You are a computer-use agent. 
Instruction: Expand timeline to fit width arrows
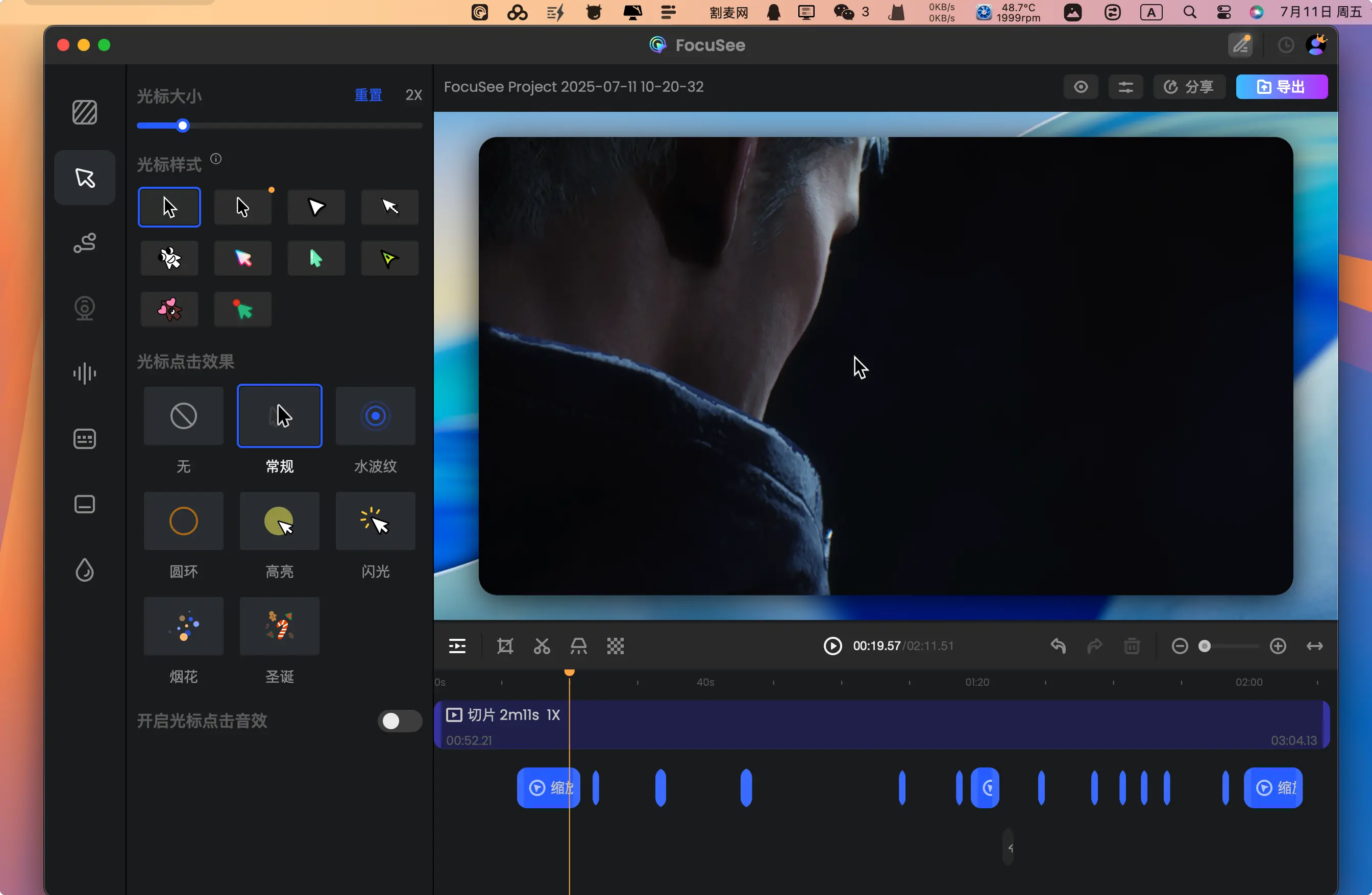click(1314, 646)
